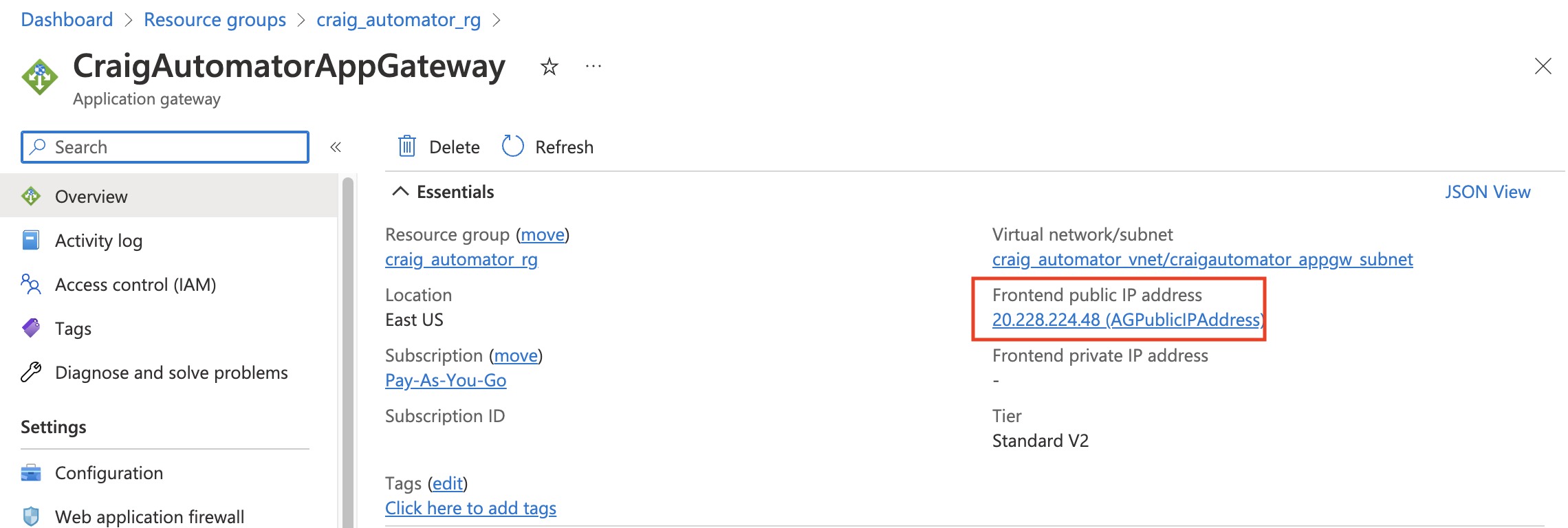
Task: Collapse the Essentials section
Action: tap(400, 192)
